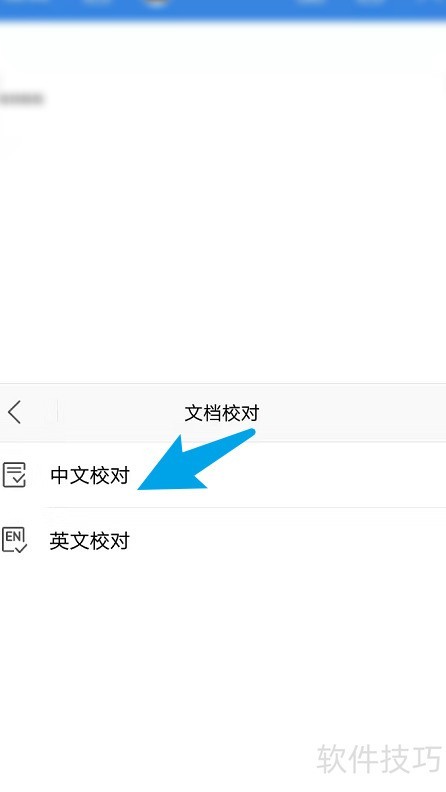
Task: Click the divider beside the back arrow
Action: 57,412
